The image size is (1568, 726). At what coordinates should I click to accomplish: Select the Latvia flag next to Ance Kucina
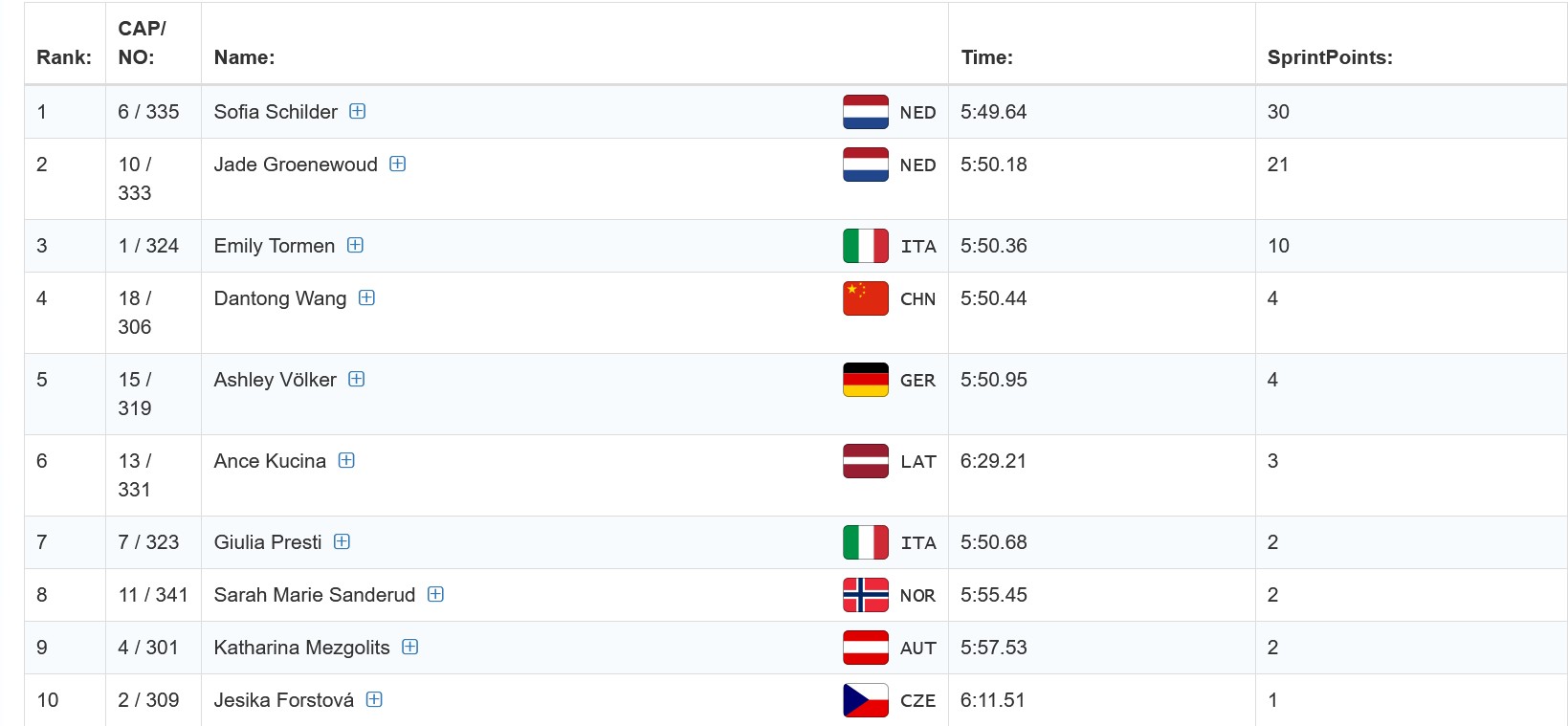coord(864,461)
